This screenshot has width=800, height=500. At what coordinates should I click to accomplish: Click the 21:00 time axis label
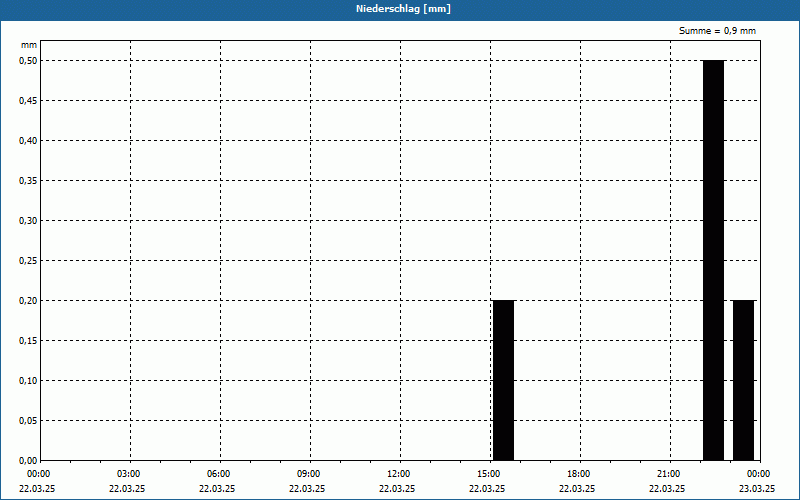coord(669,474)
